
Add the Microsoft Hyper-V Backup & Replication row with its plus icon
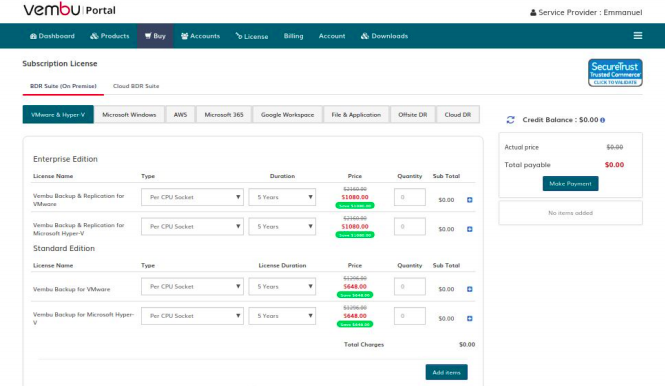pos(469,229)
